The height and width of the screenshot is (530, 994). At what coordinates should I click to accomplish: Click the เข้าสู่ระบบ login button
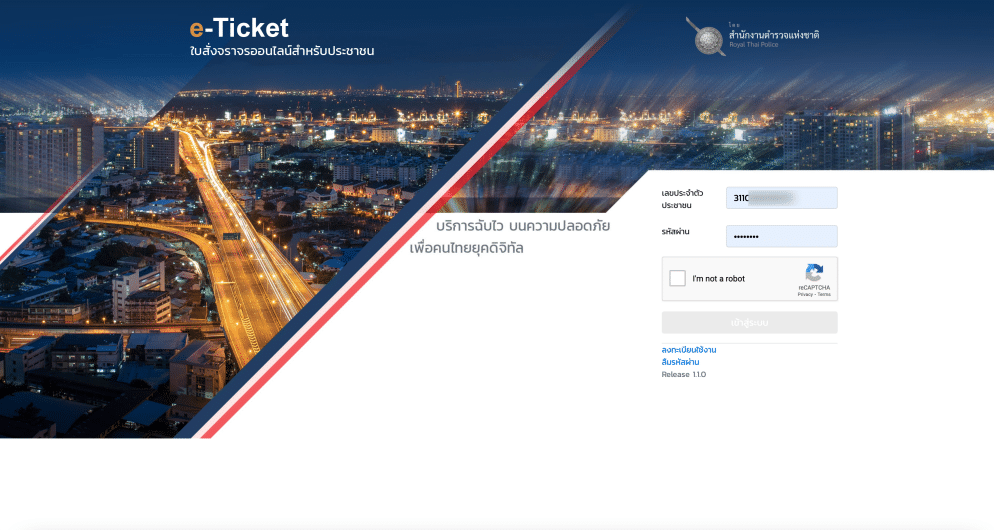[x=749, y=323]
